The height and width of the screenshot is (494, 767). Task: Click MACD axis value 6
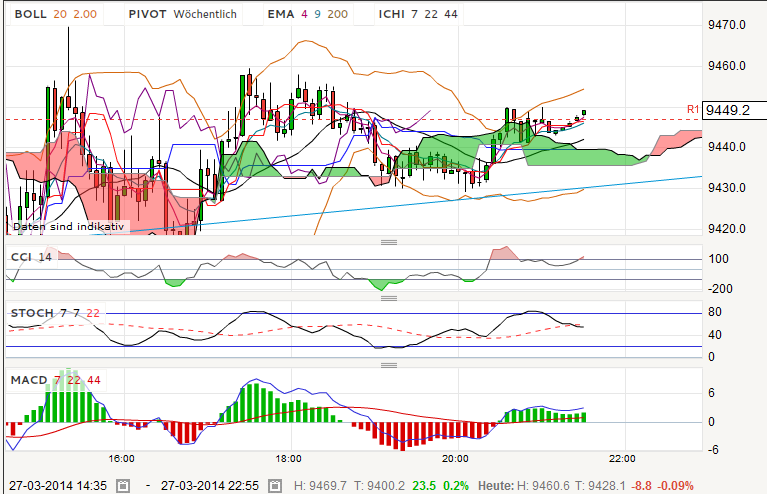[x=711, y=393]
